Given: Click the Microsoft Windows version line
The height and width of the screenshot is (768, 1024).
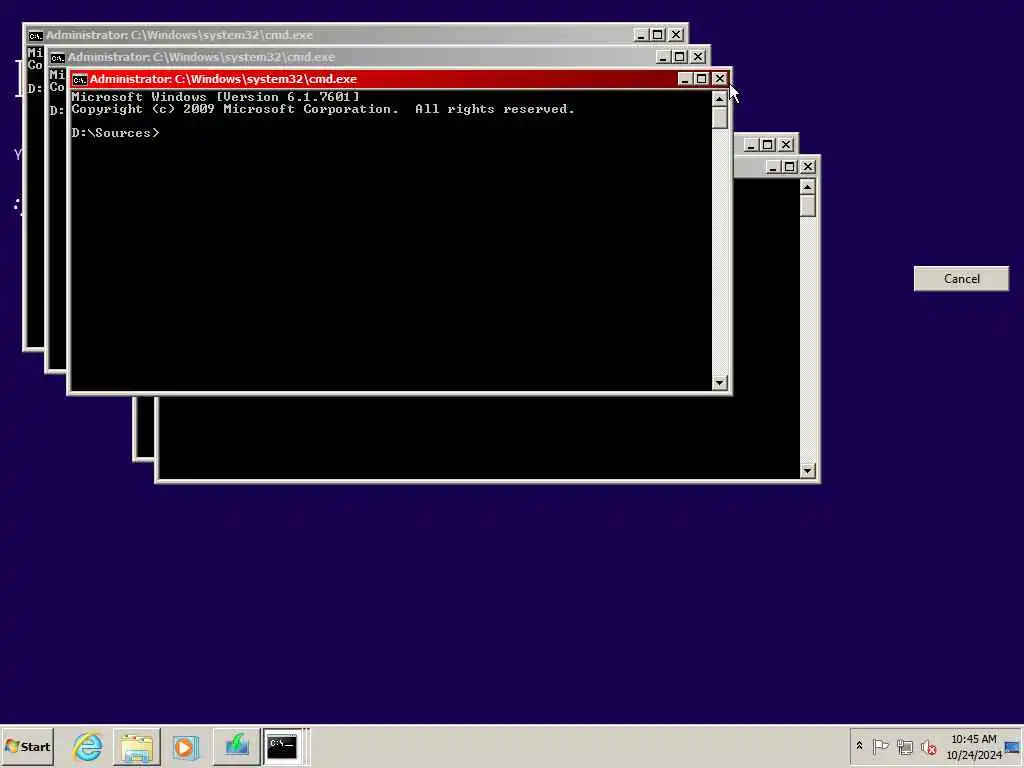Looking at the screenshot, I should (x=216, y=97).
